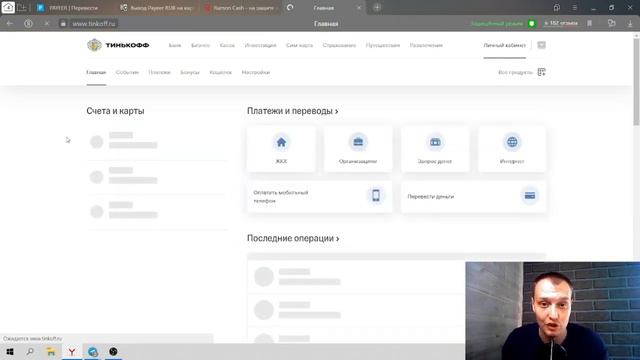Switch to the Ramon Cash tab
640x360 pixels.
(x=241, y=8)
